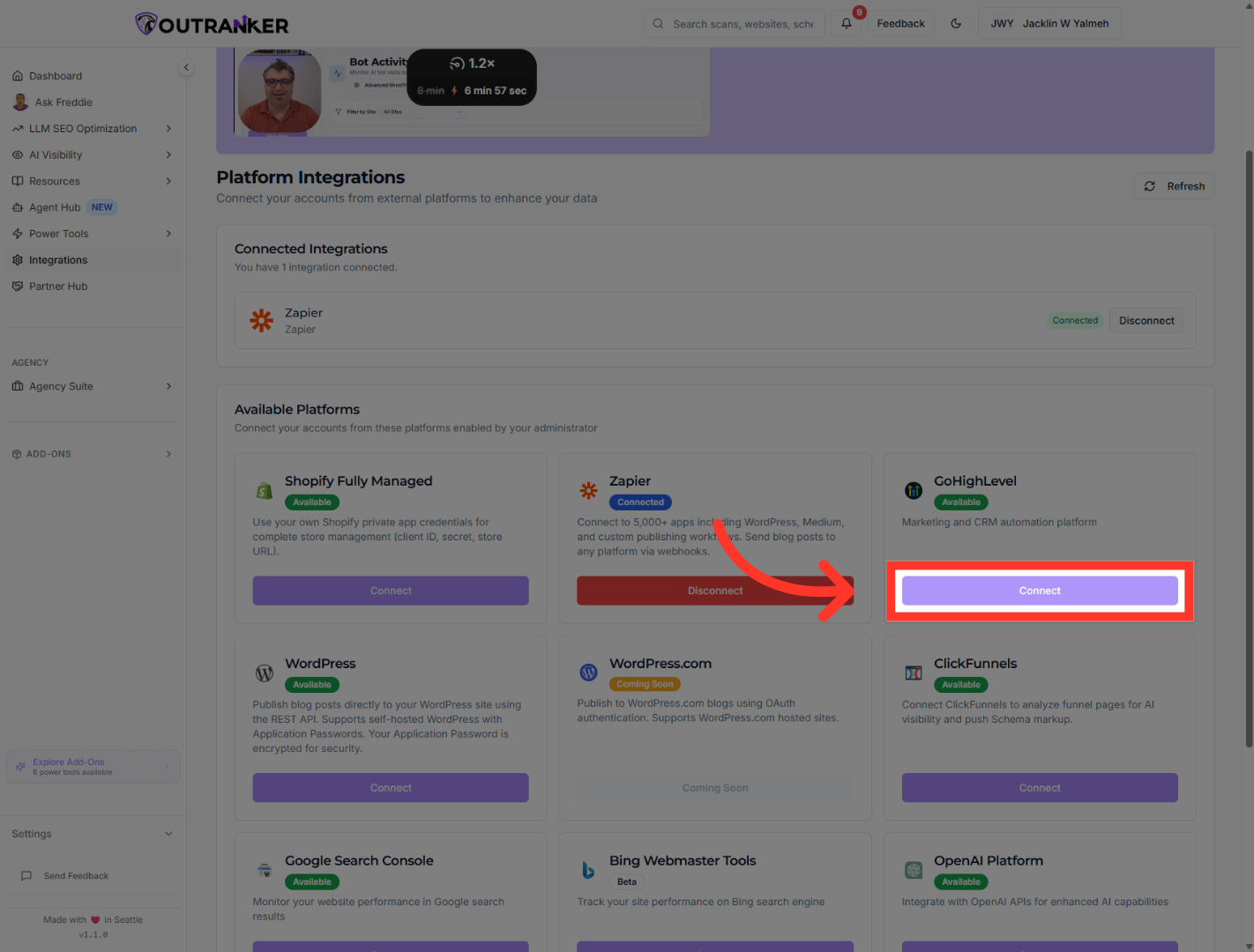Click the OpenAI Platform logo icon

pos(914,871)
